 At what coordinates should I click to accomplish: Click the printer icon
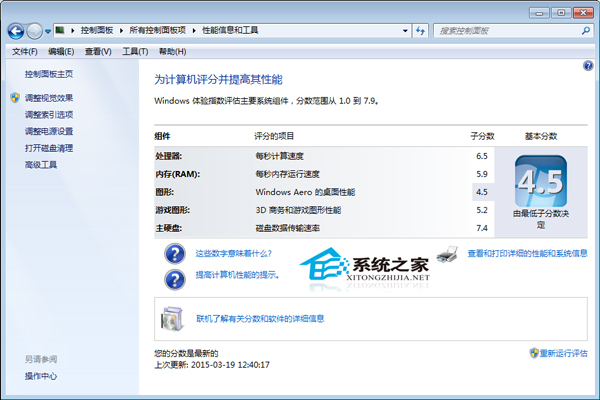447,254
